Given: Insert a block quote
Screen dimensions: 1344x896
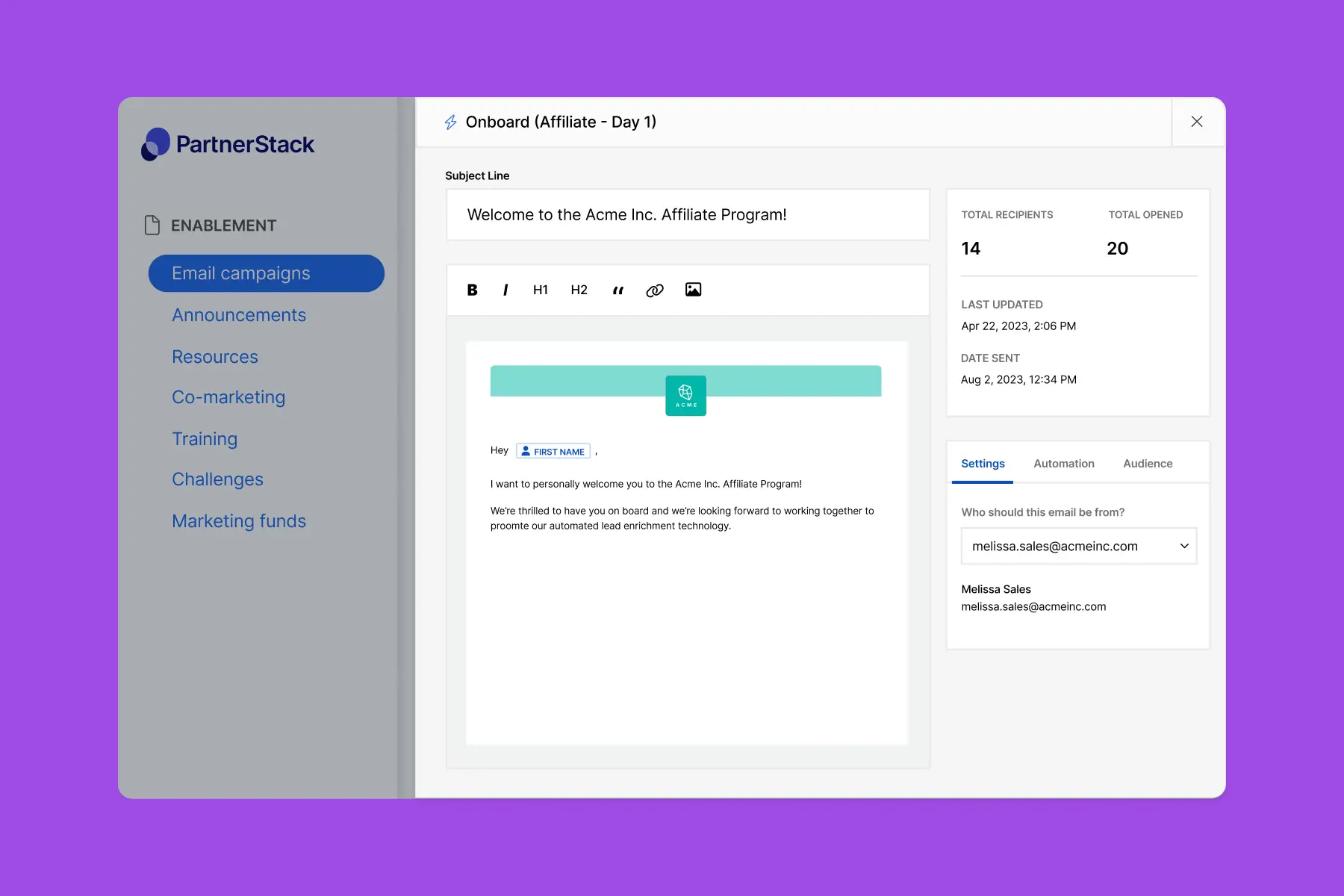Looking at the screenshot, I should (617, 290).
